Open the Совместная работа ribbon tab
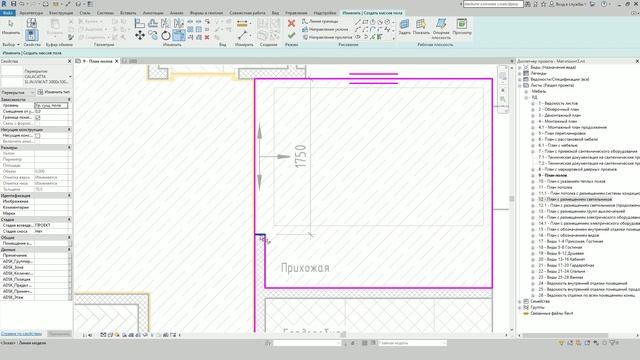Viewport: 640px width, 360px height. [247, 13]
